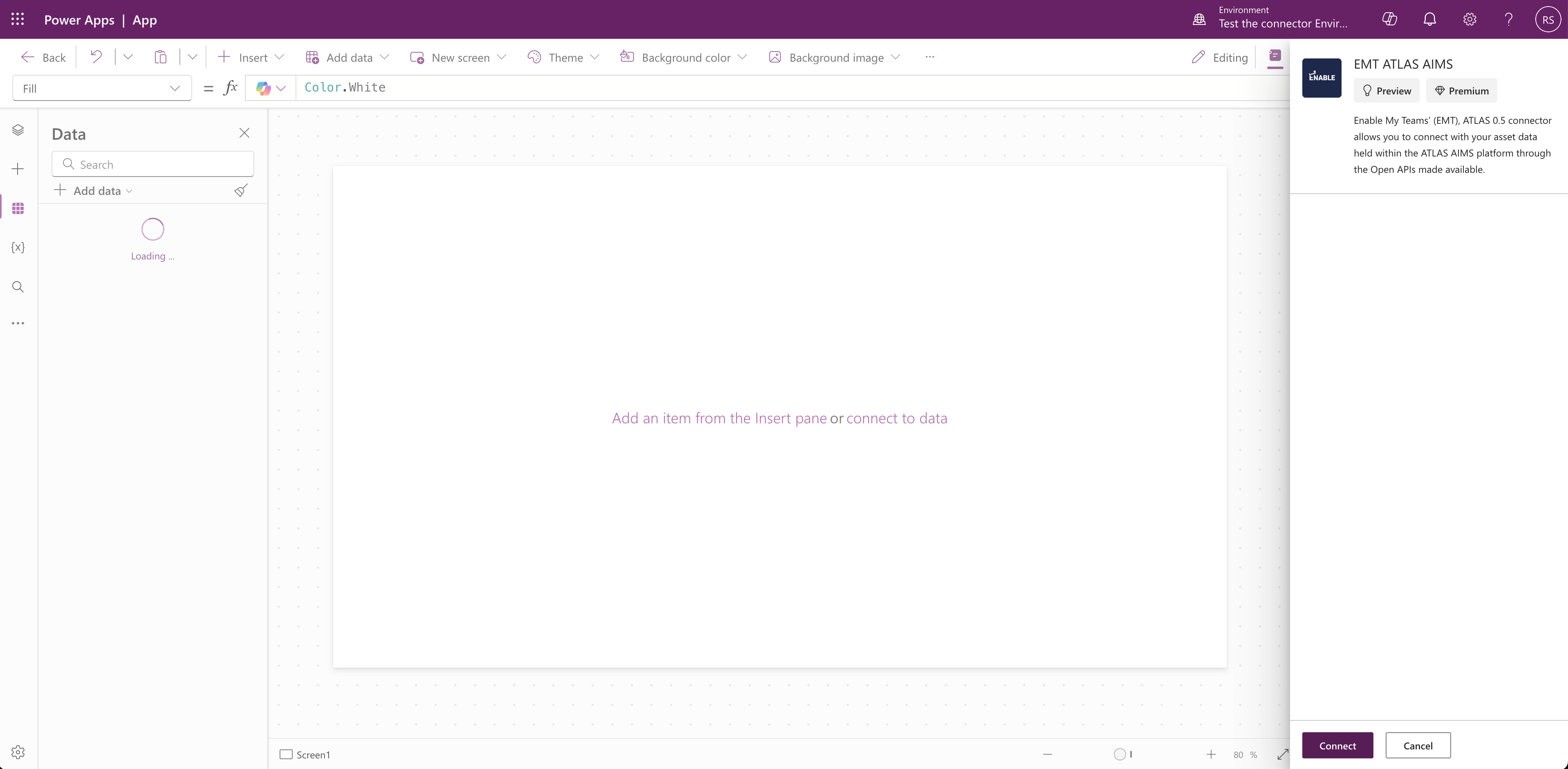Click the sidebar Search magnifier icon
This screenshot has height=769, width=1568.
[18, 286]
